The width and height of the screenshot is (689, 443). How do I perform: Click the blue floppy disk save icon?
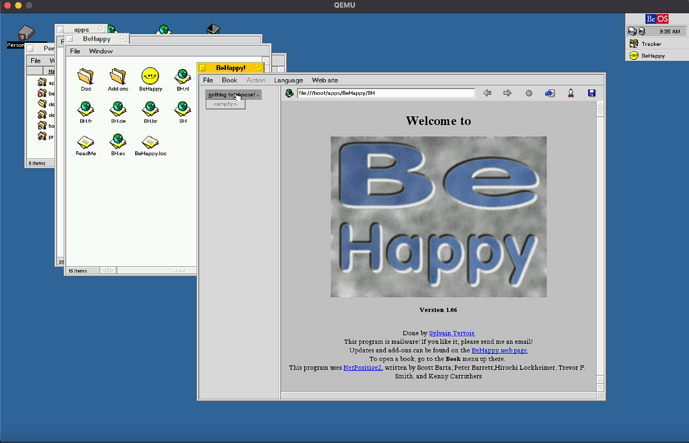[591, 93]
